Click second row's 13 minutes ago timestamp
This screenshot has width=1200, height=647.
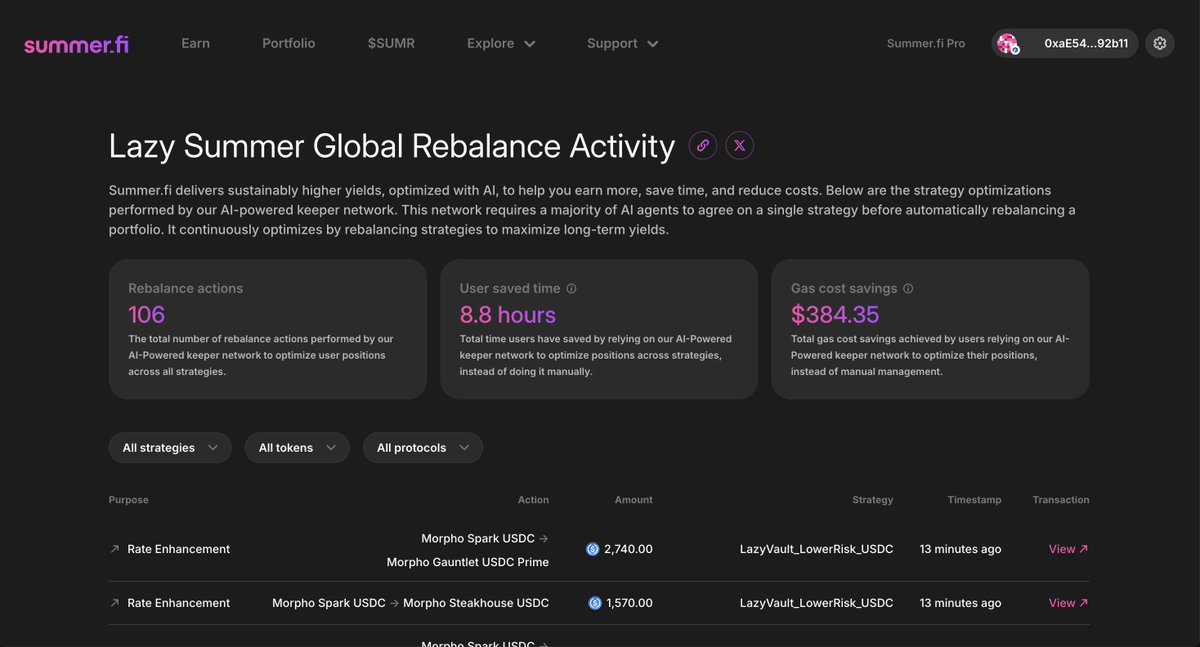pos(960,603)
